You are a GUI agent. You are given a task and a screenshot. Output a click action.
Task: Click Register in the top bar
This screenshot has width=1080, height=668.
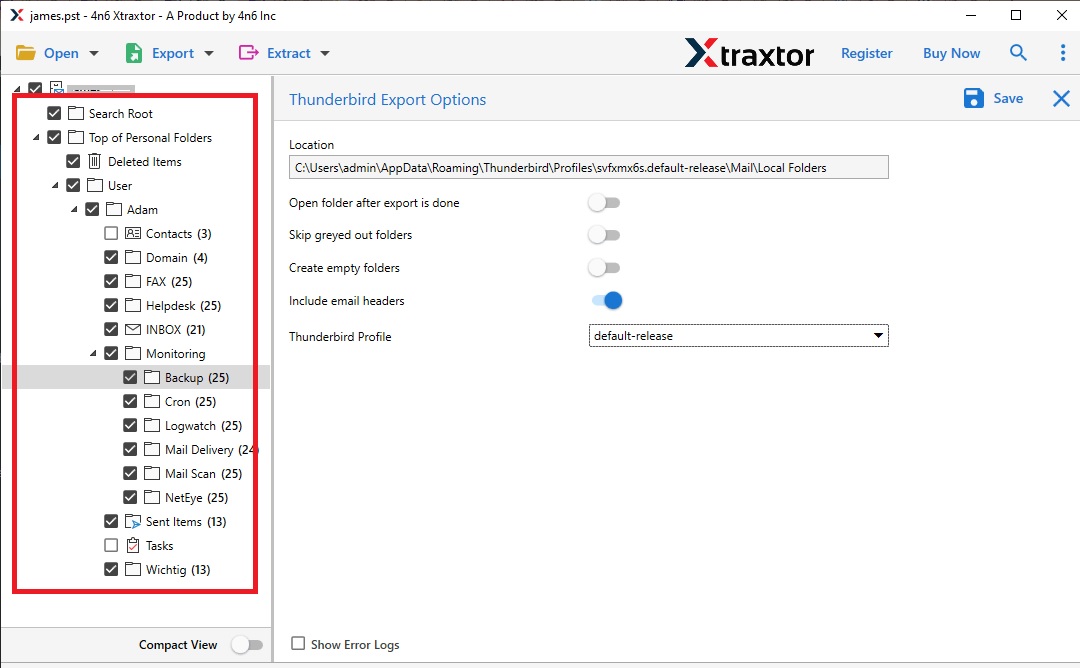point(866,53)
